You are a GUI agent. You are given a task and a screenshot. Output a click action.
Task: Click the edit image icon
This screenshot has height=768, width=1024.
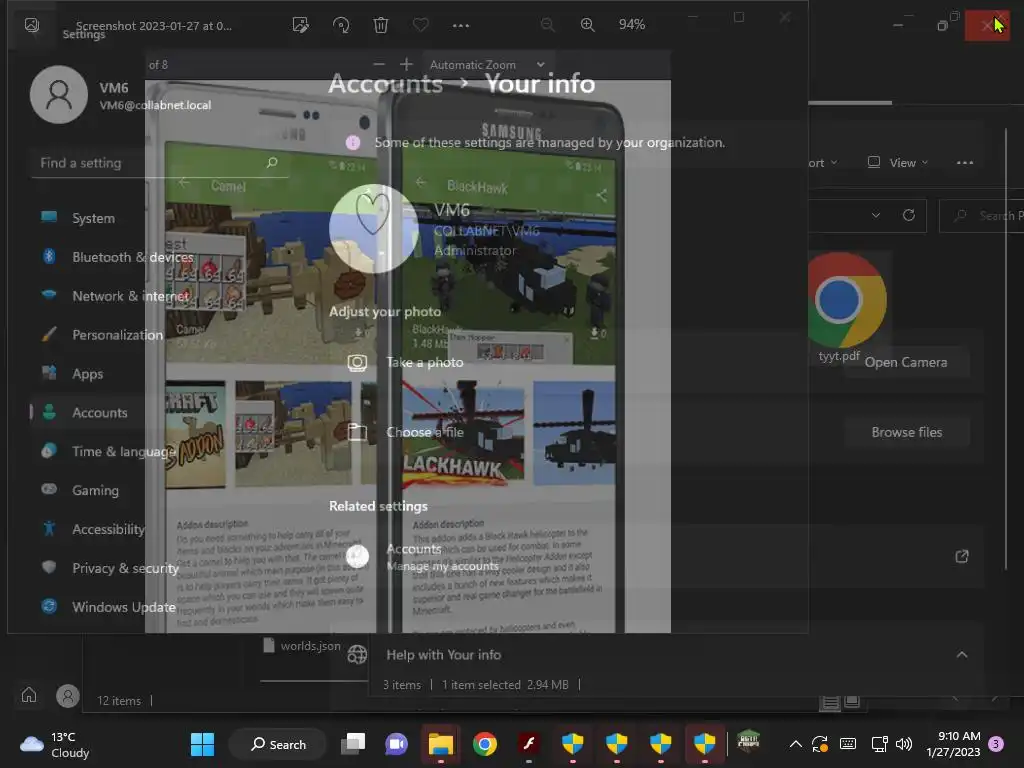tap(299, 25)
